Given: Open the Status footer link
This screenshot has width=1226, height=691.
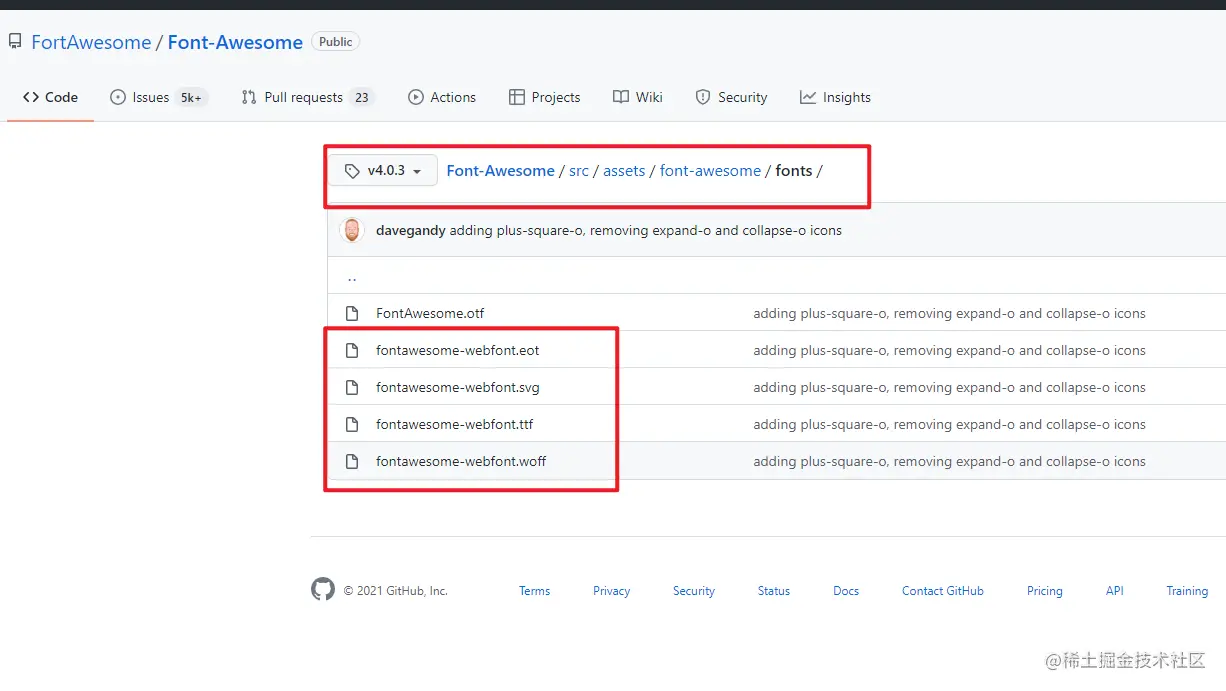Looking at the screenshot, I should click(x=774, y=591).
